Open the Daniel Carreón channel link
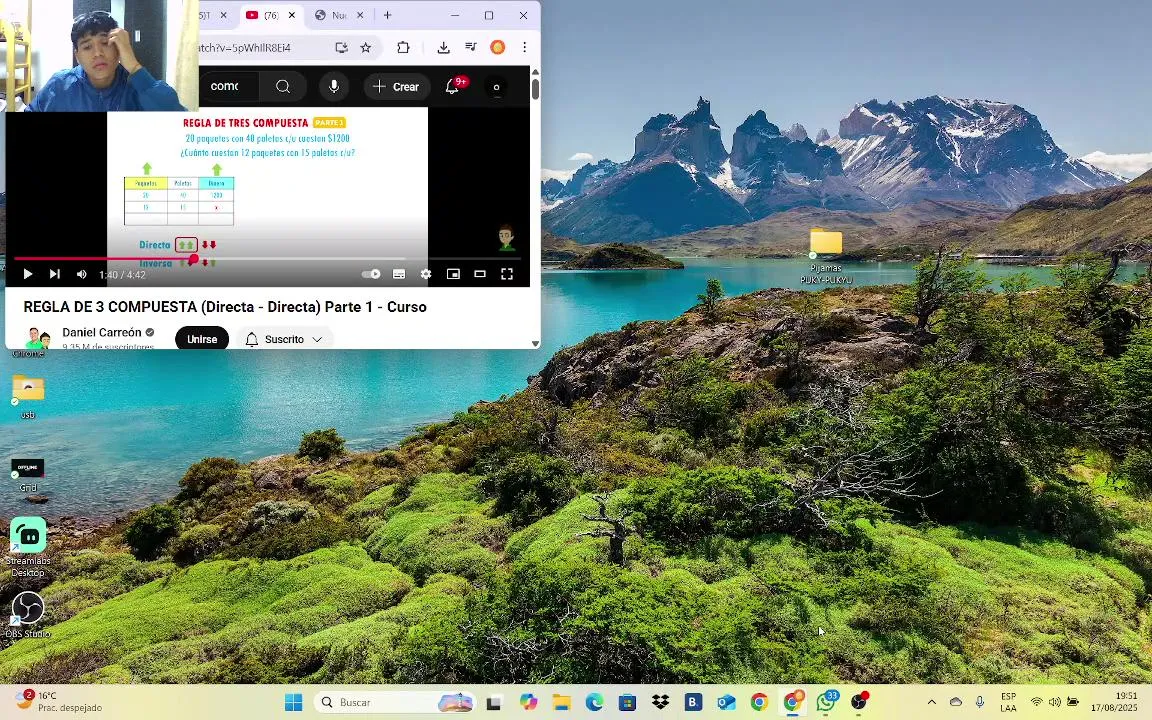The image size is (1152, 720). [x=102, y=332]
